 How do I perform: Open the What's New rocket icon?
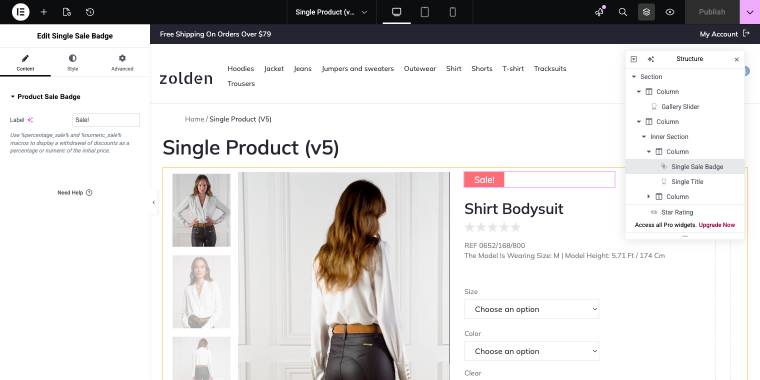pos(600,12)
